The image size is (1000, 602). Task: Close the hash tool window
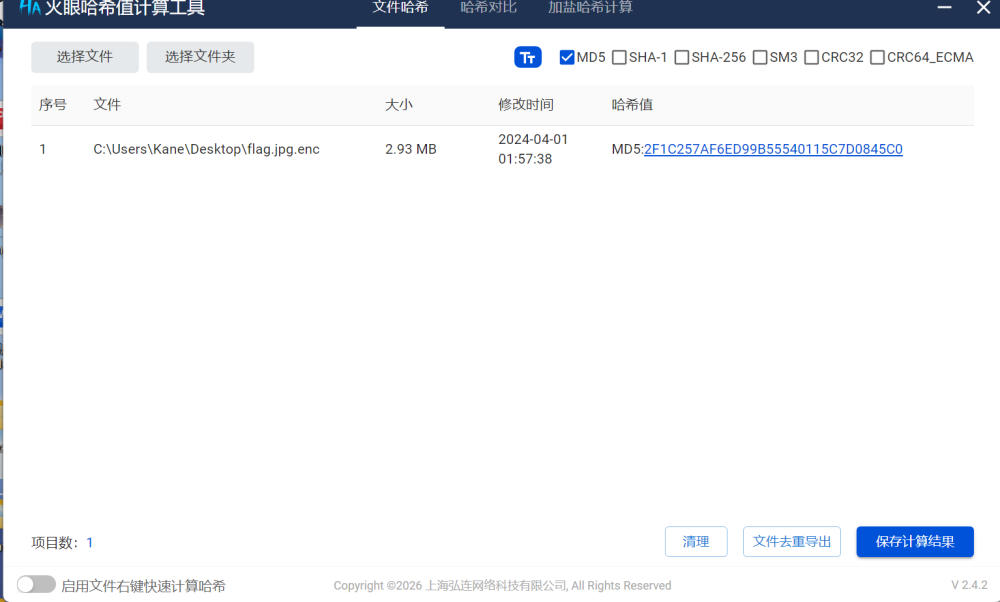click(983, 8)
